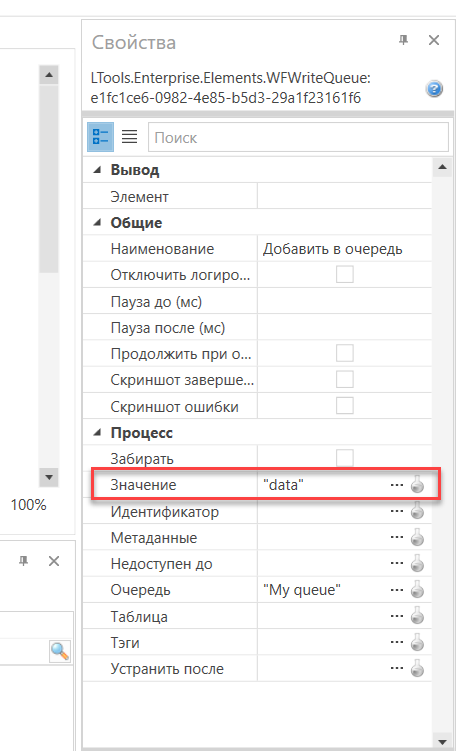Click up arrow of properties scrollbar
Image resolution: width=456 pixels, height=751 pixels.
(x=442, y=167)
